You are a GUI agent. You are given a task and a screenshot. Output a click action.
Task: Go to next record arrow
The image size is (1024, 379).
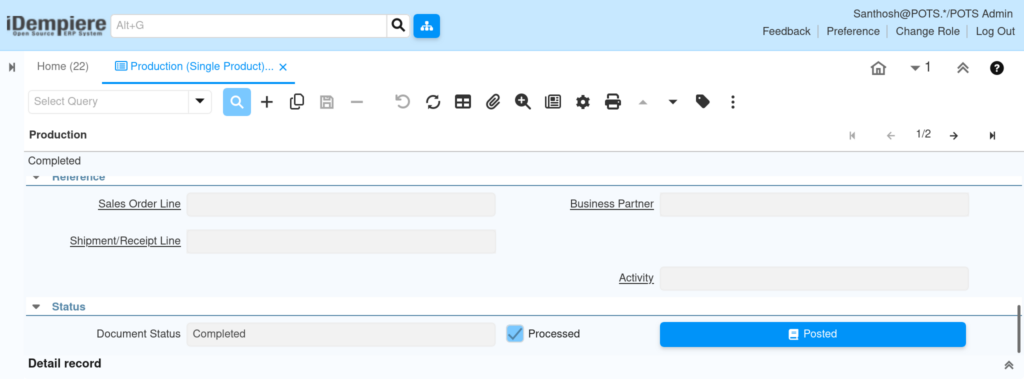(953, 135)
